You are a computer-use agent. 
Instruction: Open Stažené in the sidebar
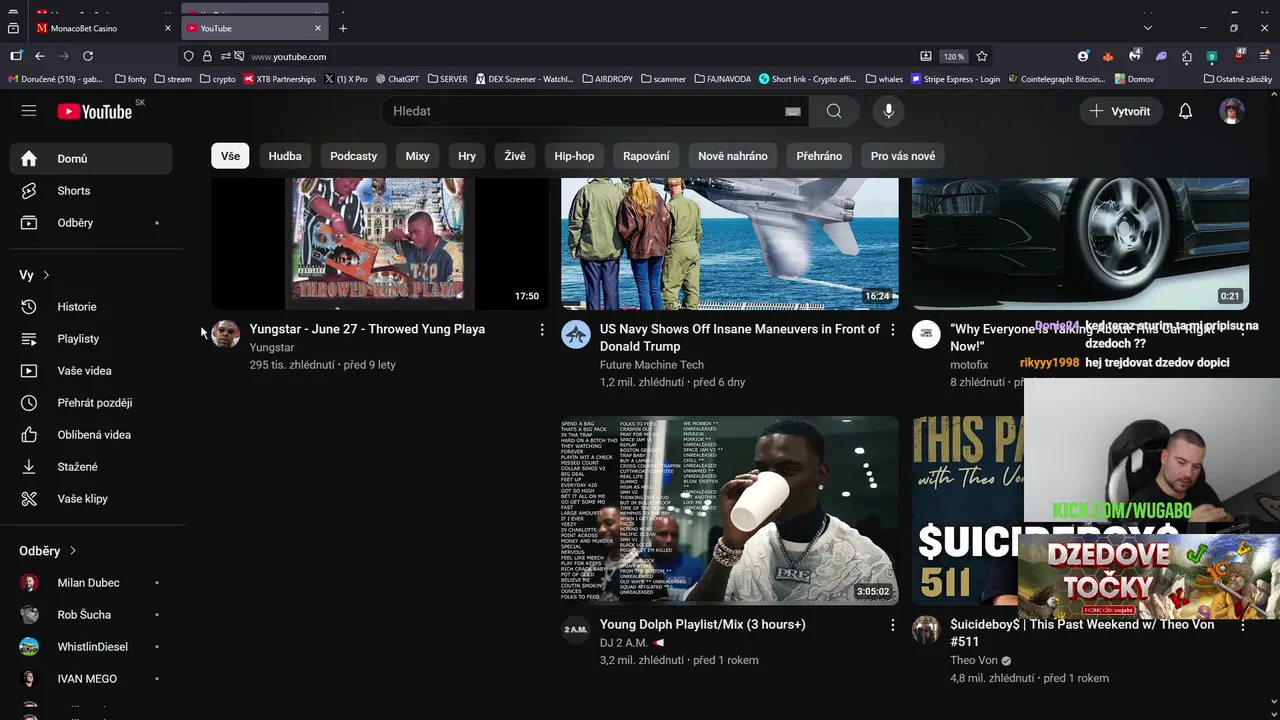click(x=91, y=467)
